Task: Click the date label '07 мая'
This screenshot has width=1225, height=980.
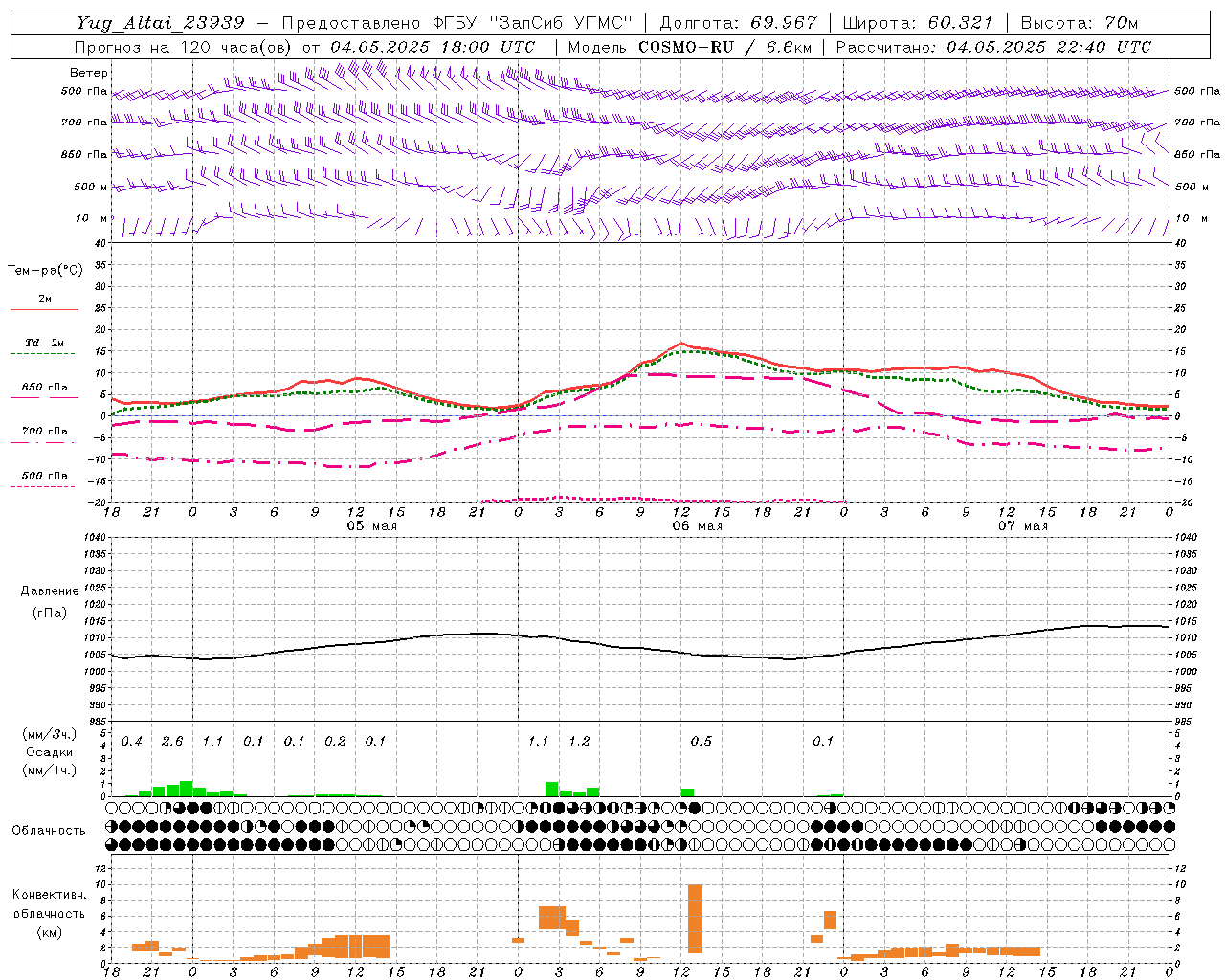Action: [x=1022, y=525]
